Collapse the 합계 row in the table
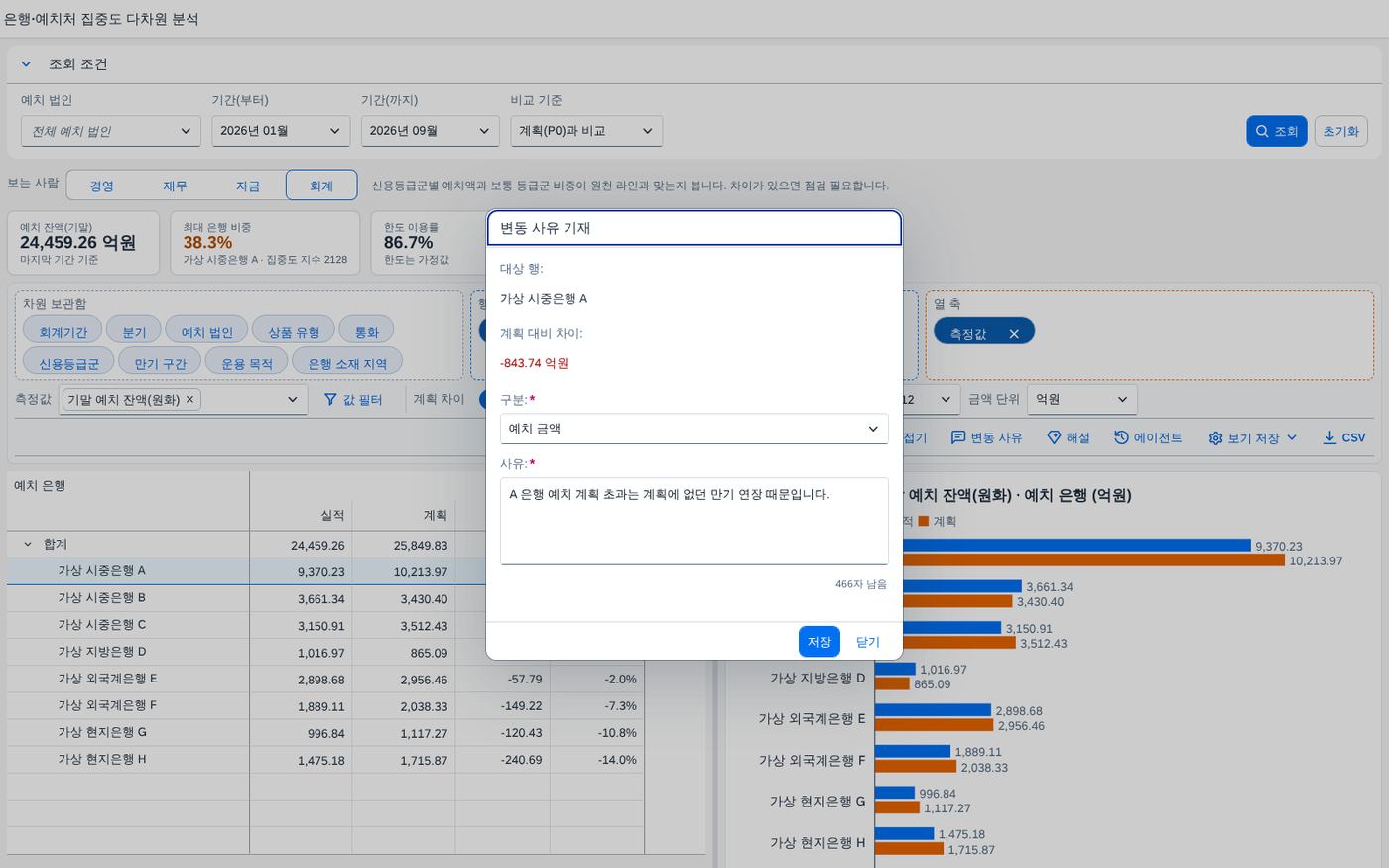Viewport: 1389px width, 868px height. click(x=28, y=544)
